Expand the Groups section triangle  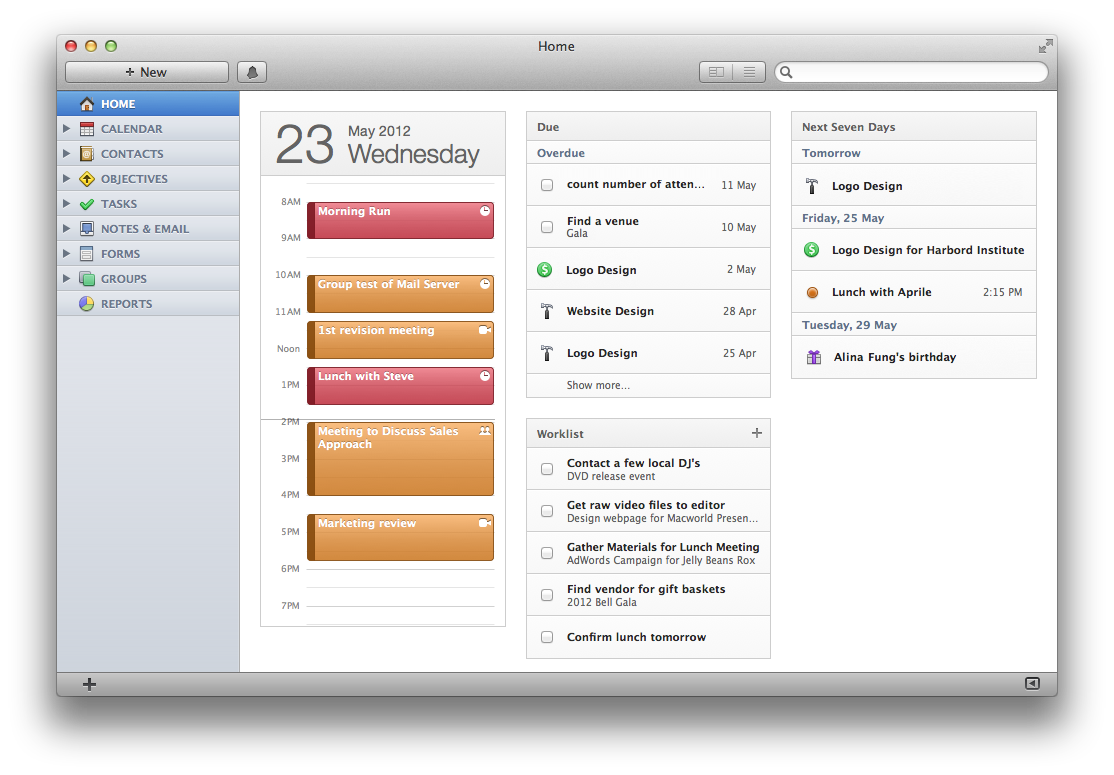66,278
